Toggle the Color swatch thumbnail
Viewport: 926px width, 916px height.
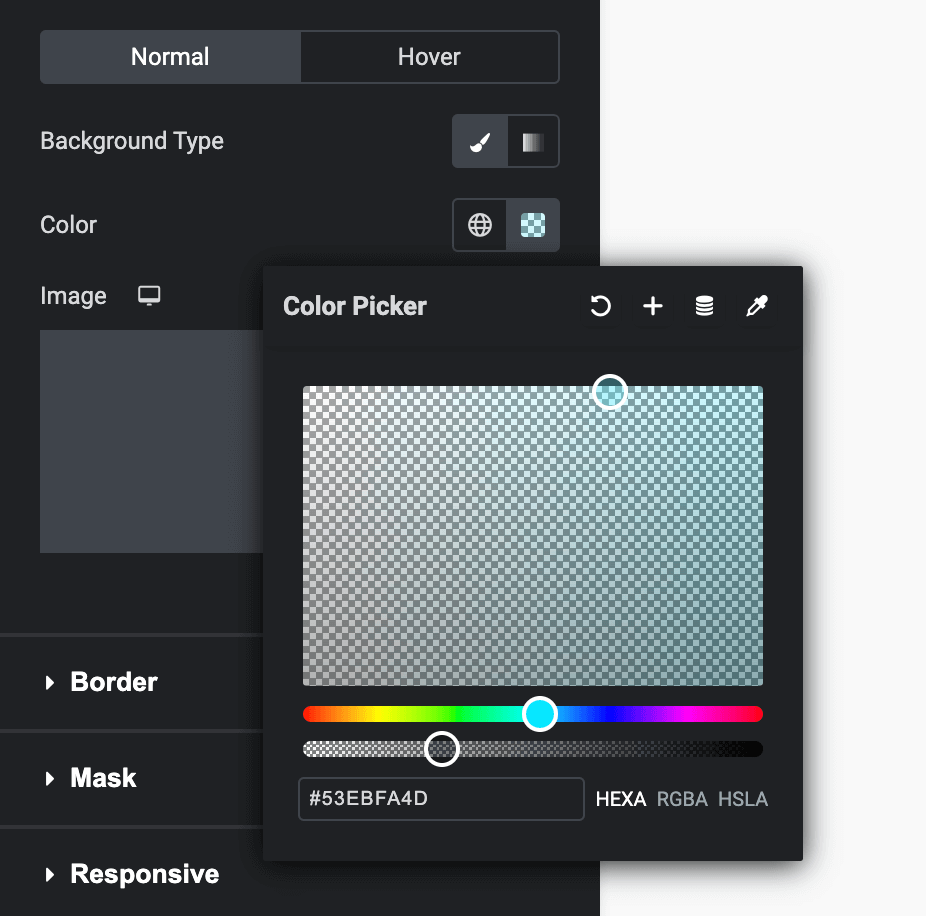click(532, 224)
